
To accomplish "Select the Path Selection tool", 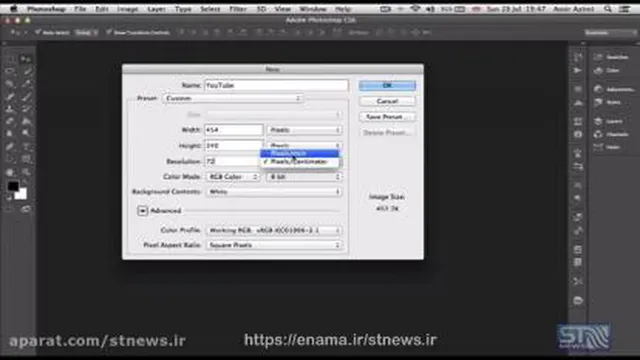I will 10,159.
